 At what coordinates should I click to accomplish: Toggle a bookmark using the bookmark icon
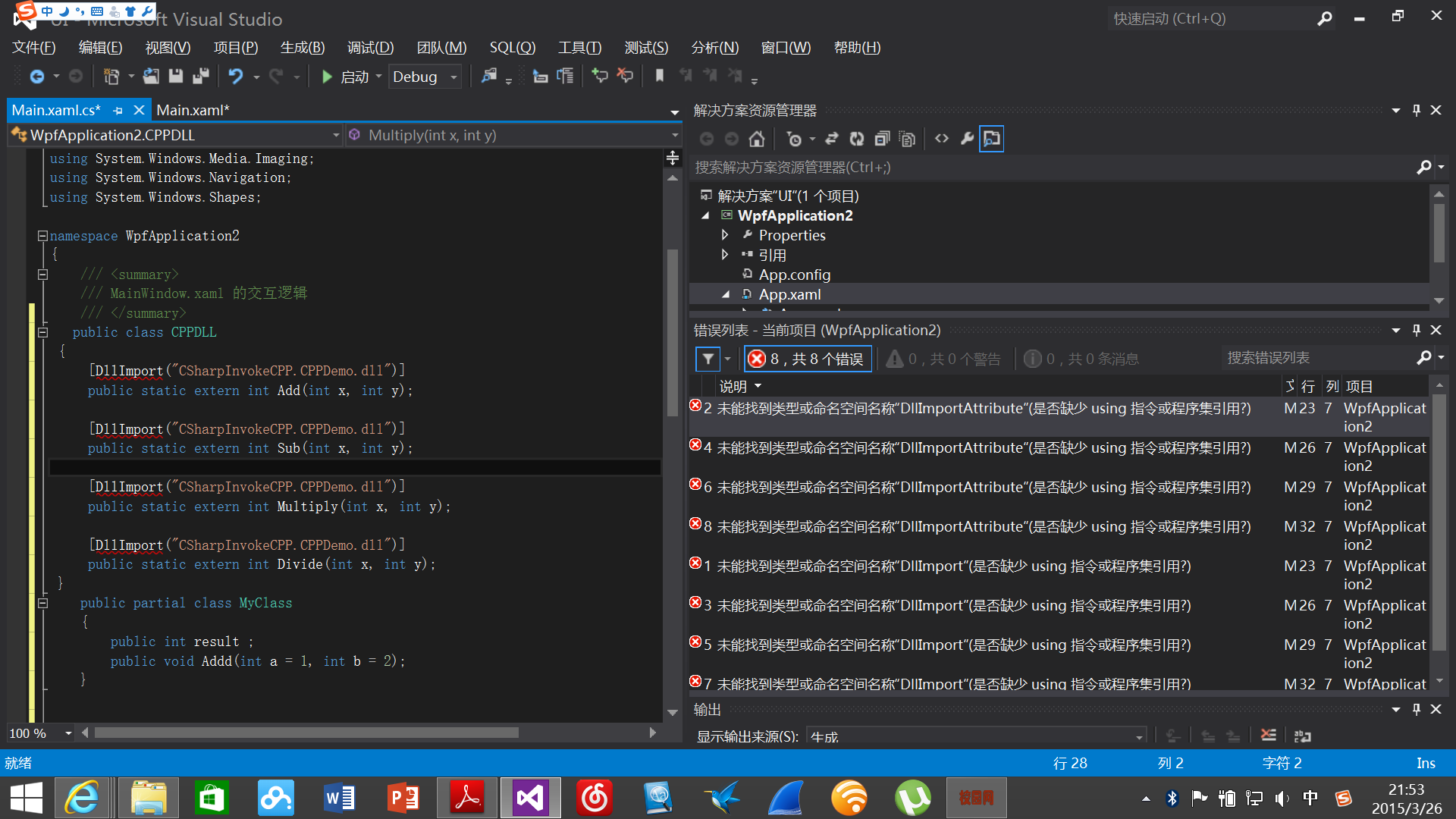tap(659, 76)
